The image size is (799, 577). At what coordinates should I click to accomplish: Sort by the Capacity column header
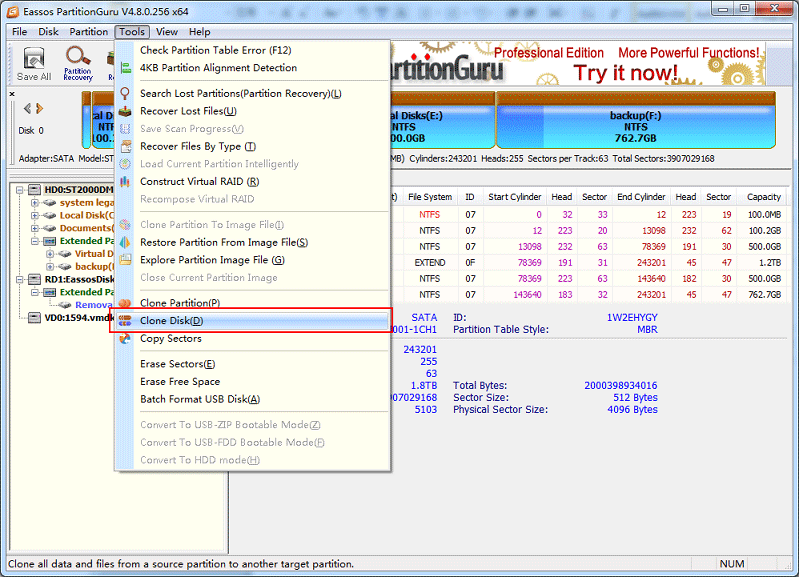tap(763, 197)
